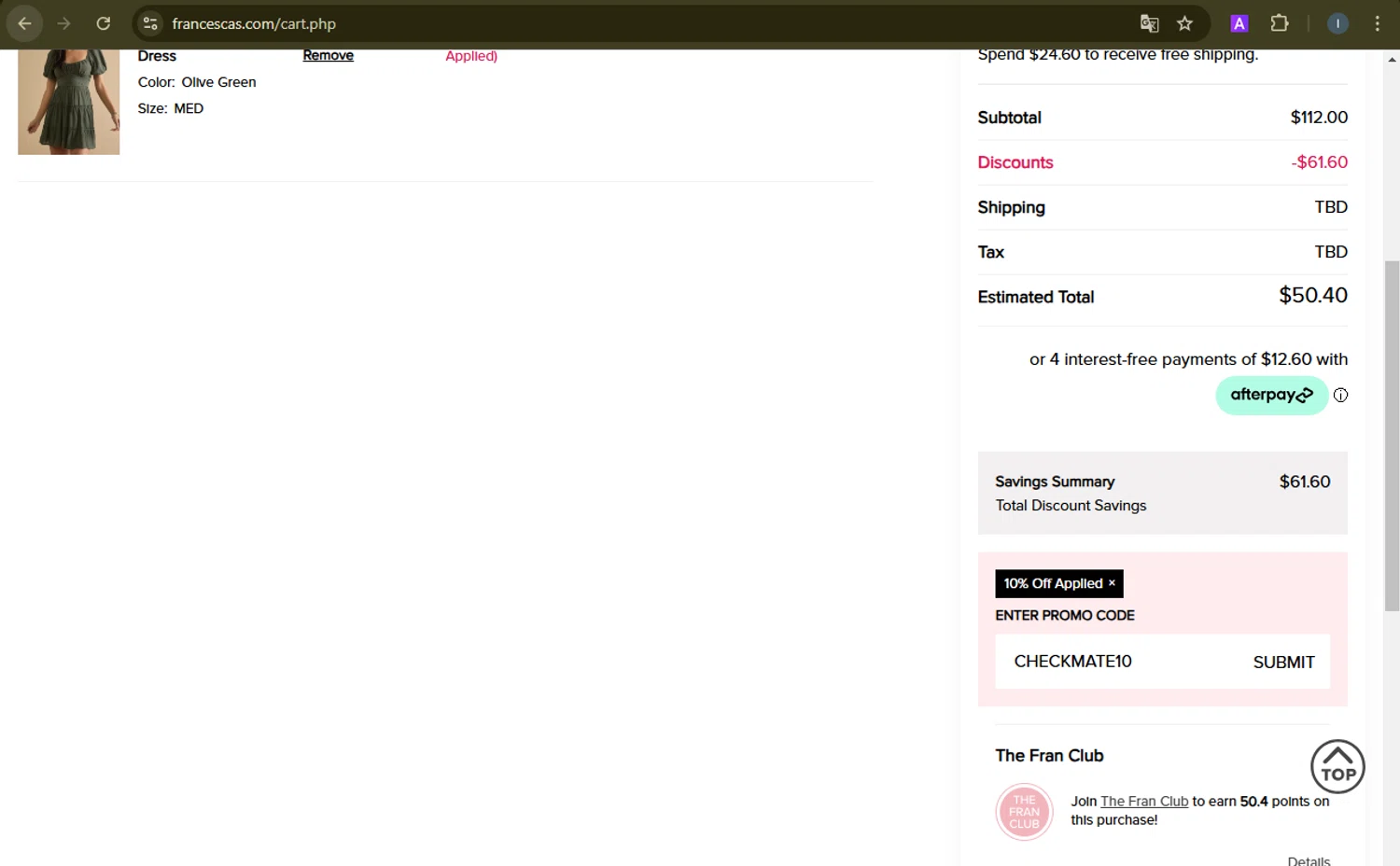Viewport: 1400px width, 866px height.
Task: Open The Fran Club link
Action: (1144, 801)
